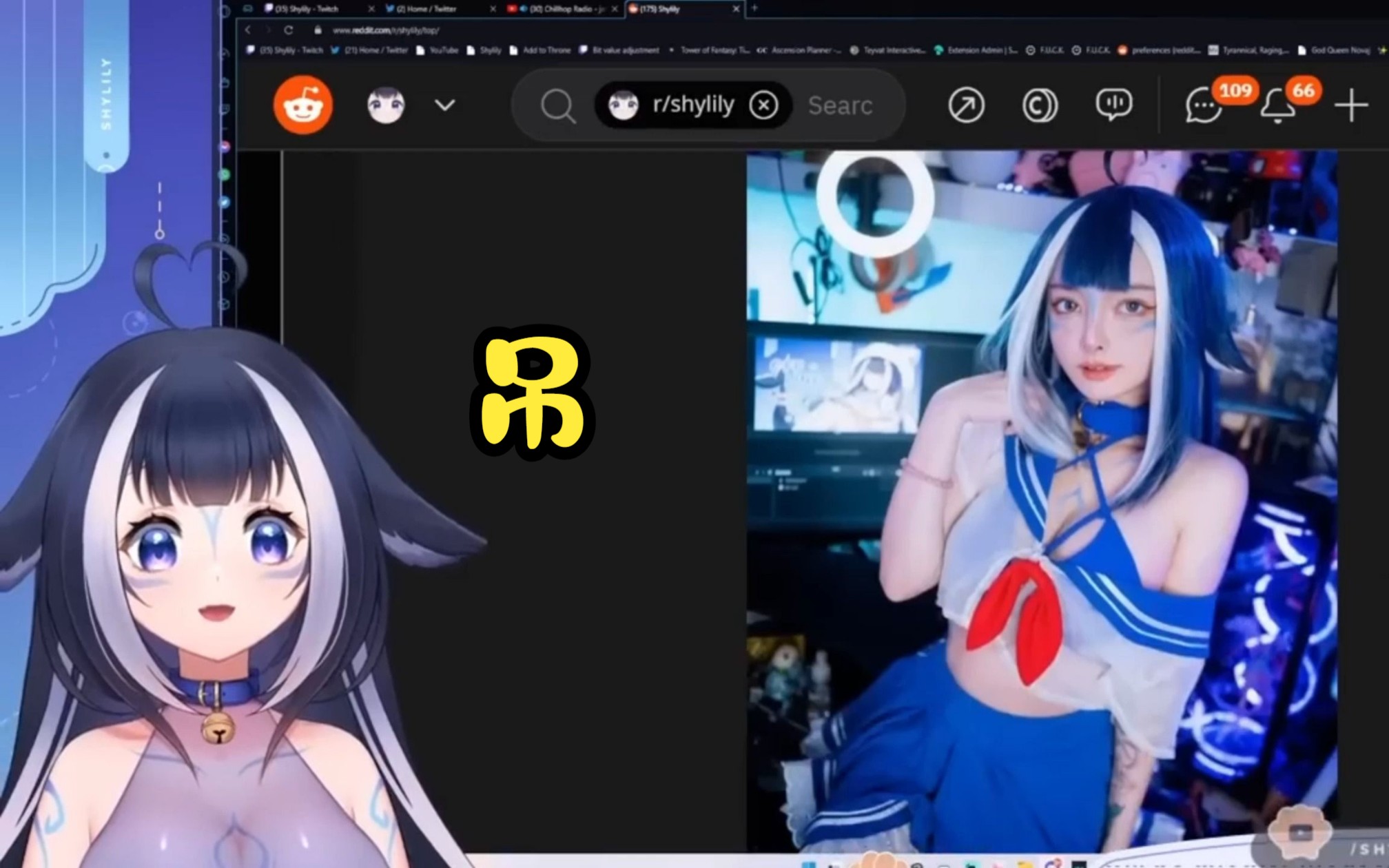
Task: Open the YouTube bookmark
Action: coord(438,50)
